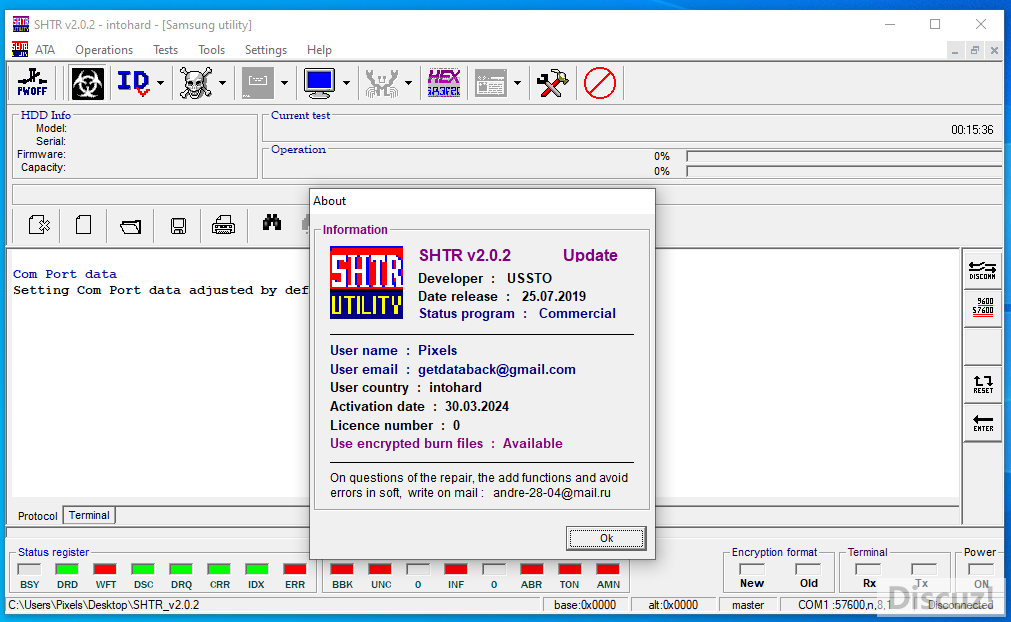Screen dimensions: 1011x622
Task: Click the hammer and wrench tools icon
Action: point(552,83)
